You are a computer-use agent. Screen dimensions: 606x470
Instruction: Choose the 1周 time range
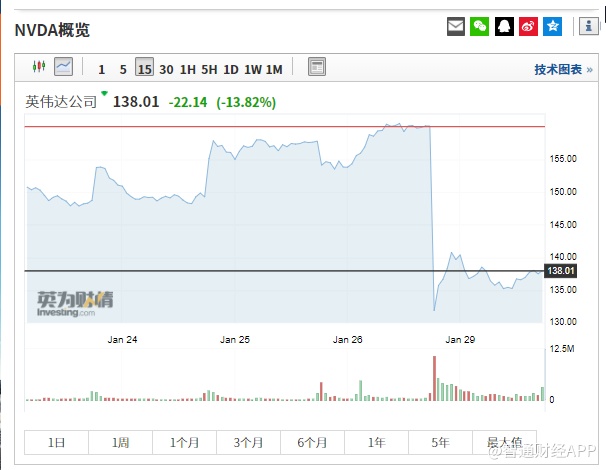121,442
